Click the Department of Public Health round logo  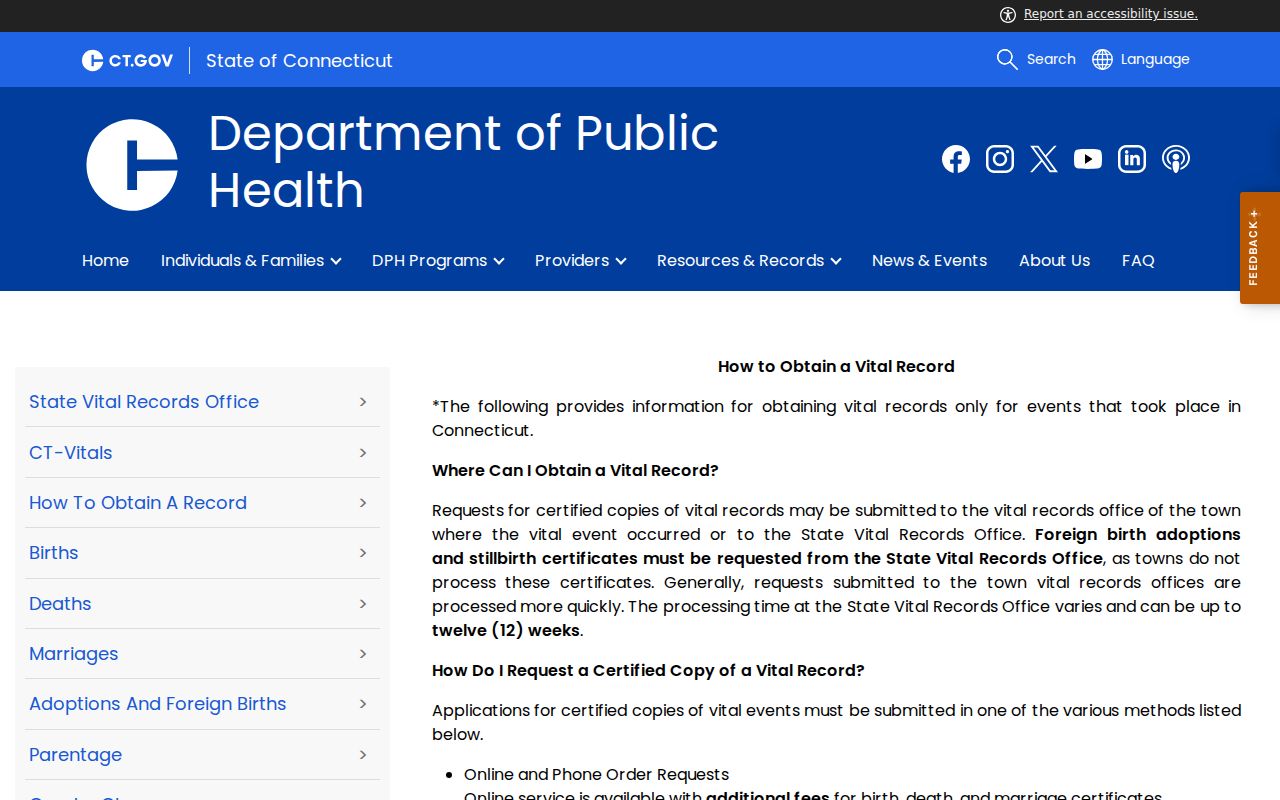[132, 165]
